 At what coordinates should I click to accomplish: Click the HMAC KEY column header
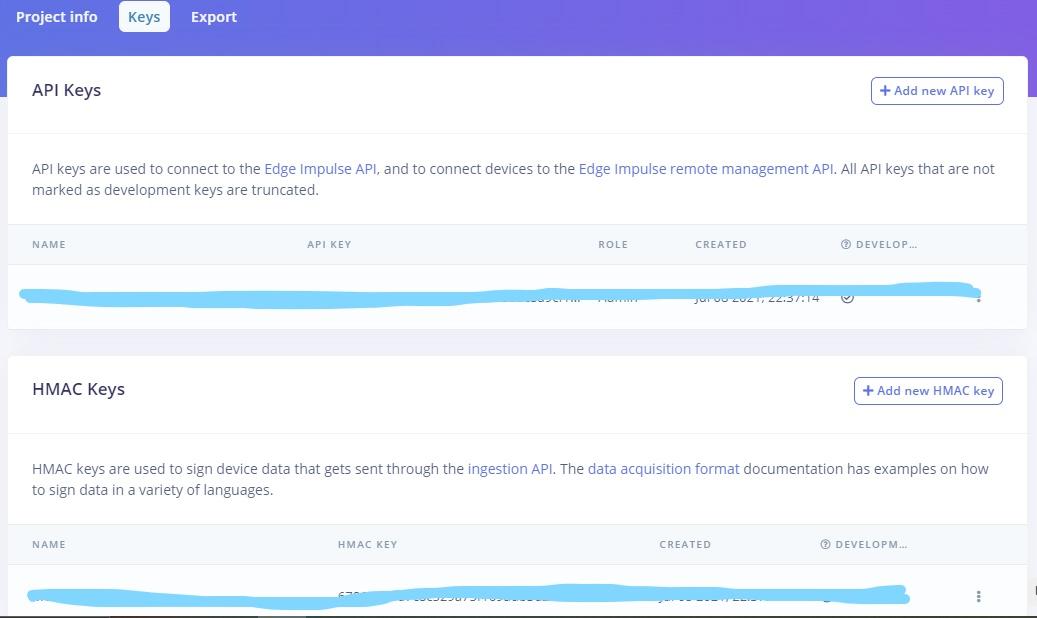367,545
